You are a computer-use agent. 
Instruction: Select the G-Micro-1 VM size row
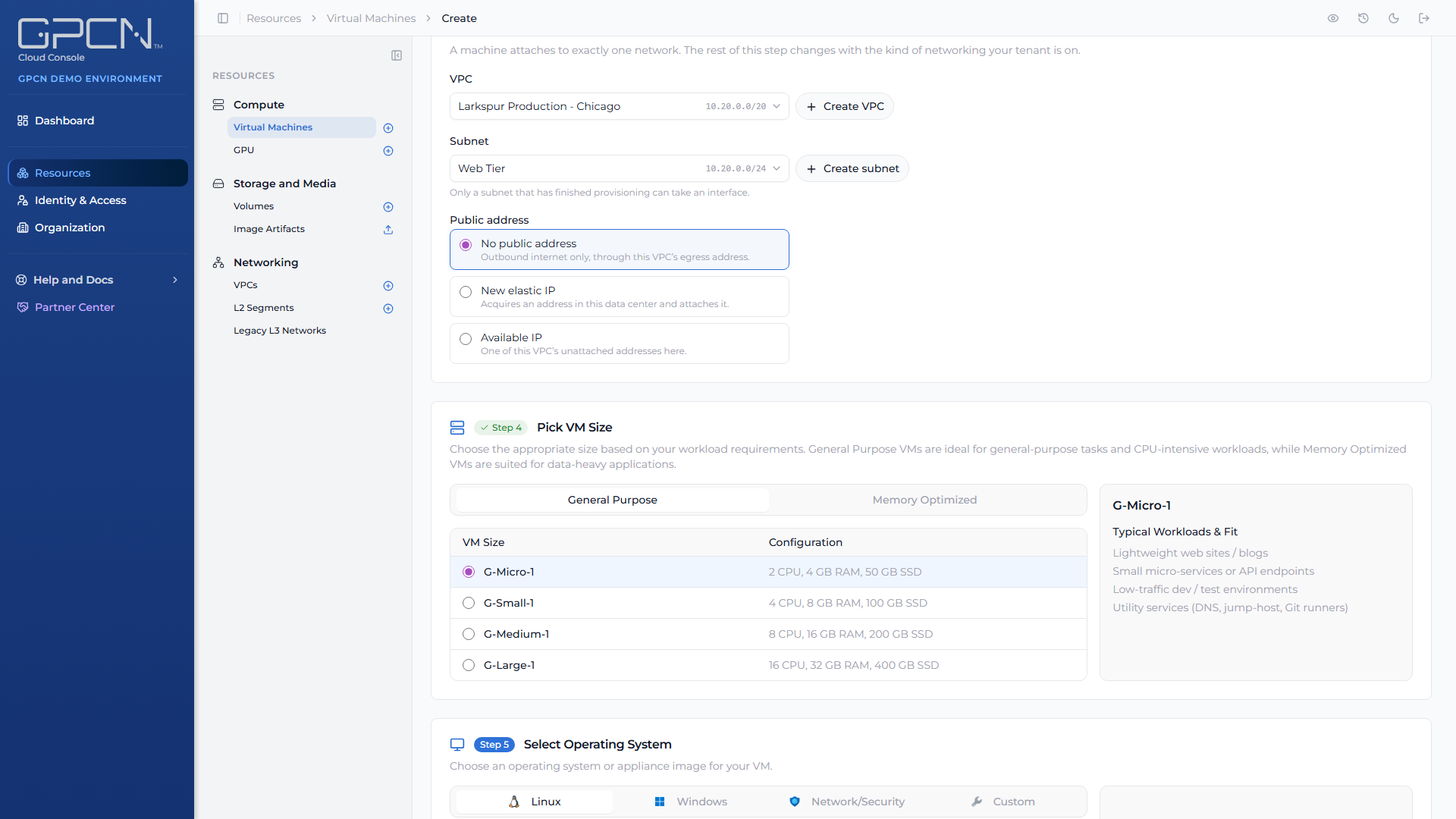click(x=767, y=572)
